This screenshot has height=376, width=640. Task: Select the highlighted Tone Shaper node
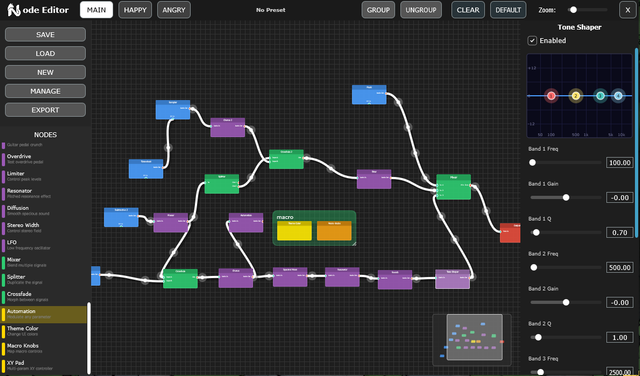tap(453, 279)
